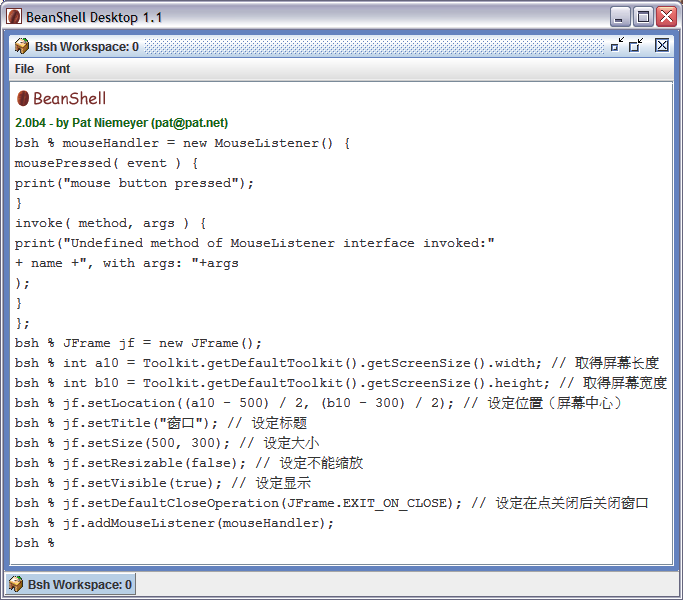This screenshot has height=600, width=683.
Task: Click the 'print("mouse button pressed");' line
Action: pos(134,183)
